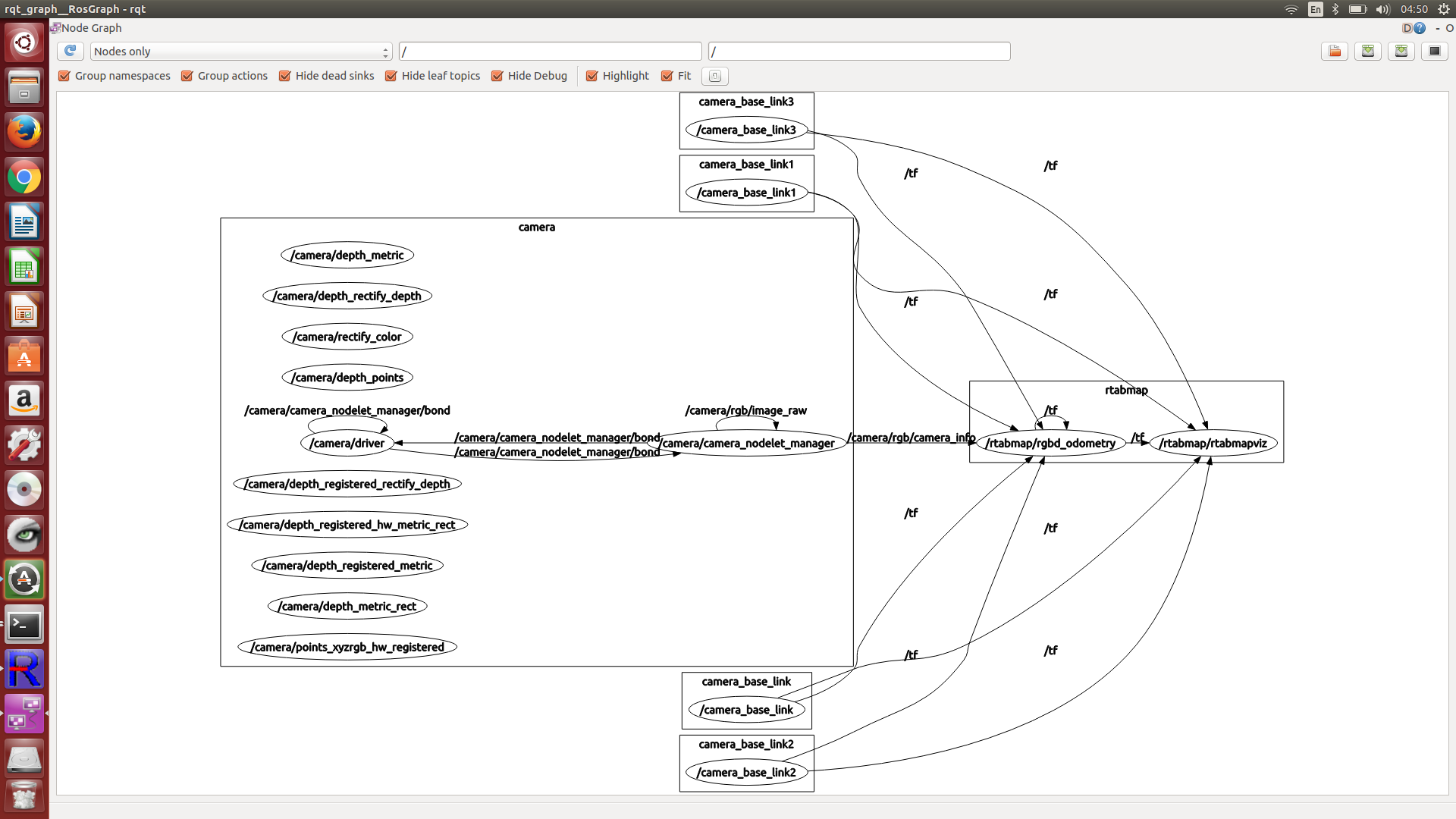
Task: Open Terminal from the Ubuntu dock
Action: [x=24, y=625]
